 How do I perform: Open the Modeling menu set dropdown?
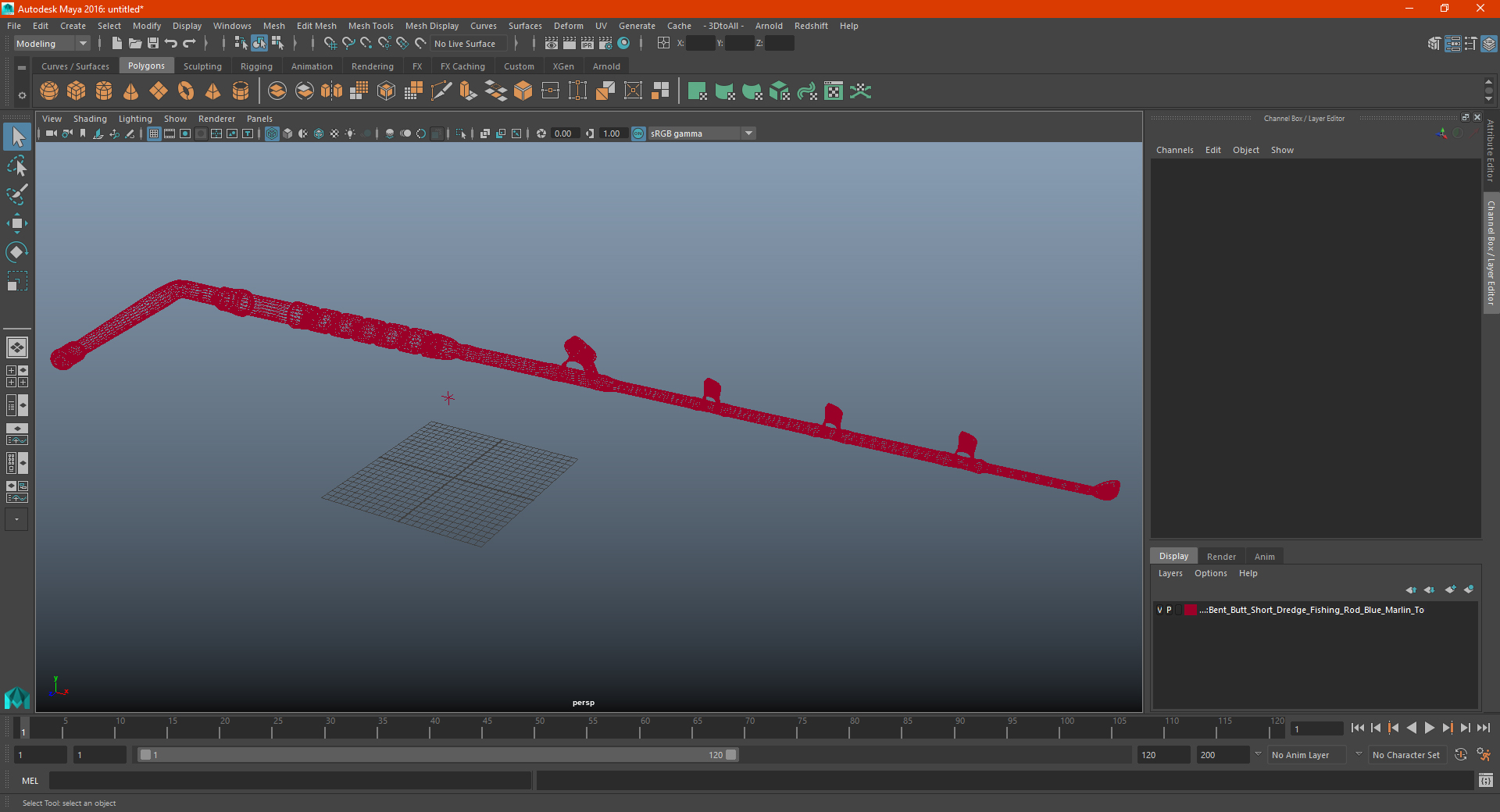coord(52,44)
